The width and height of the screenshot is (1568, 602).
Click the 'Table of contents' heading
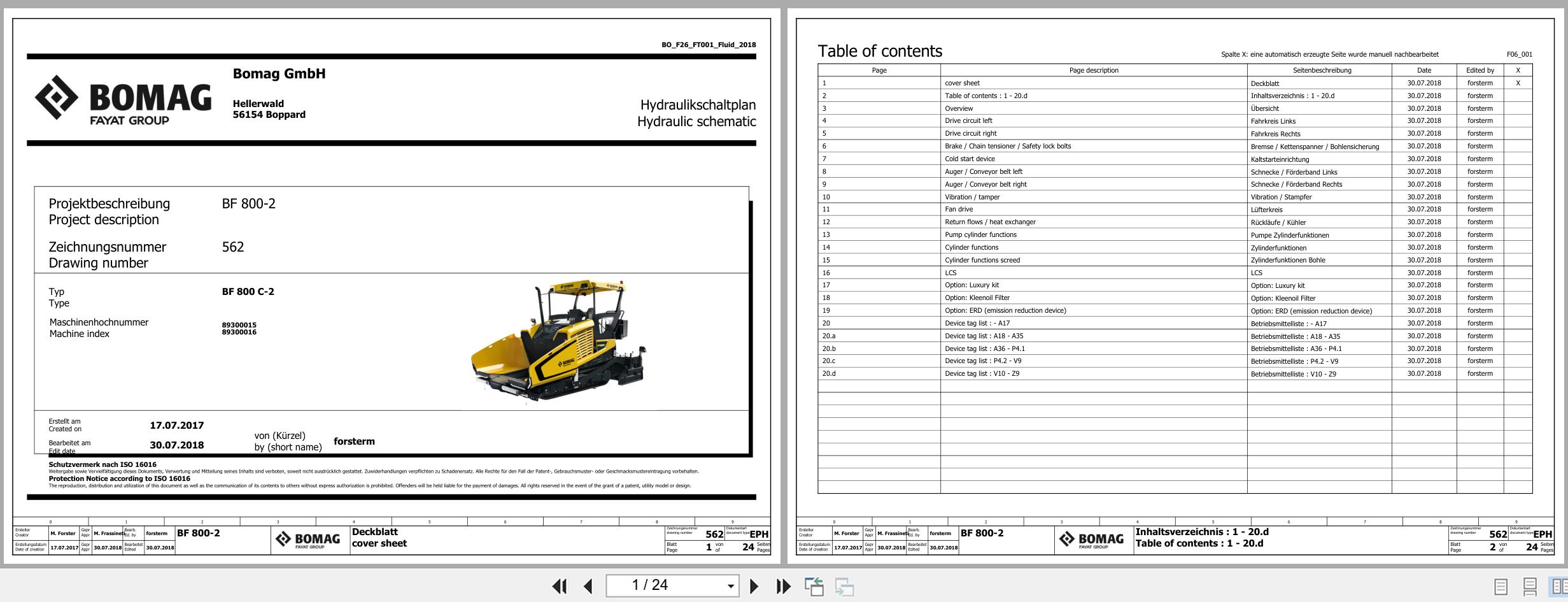pos(880,51)
